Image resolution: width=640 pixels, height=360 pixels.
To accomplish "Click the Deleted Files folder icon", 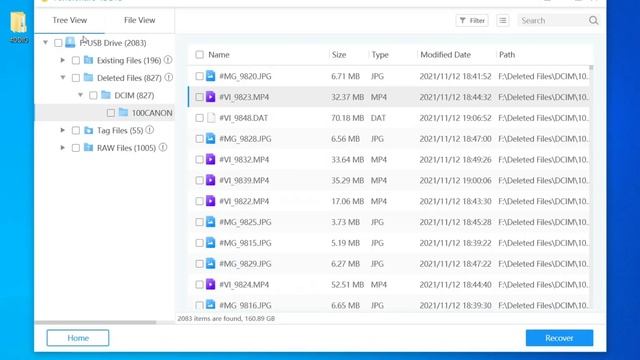I will 88,78.
